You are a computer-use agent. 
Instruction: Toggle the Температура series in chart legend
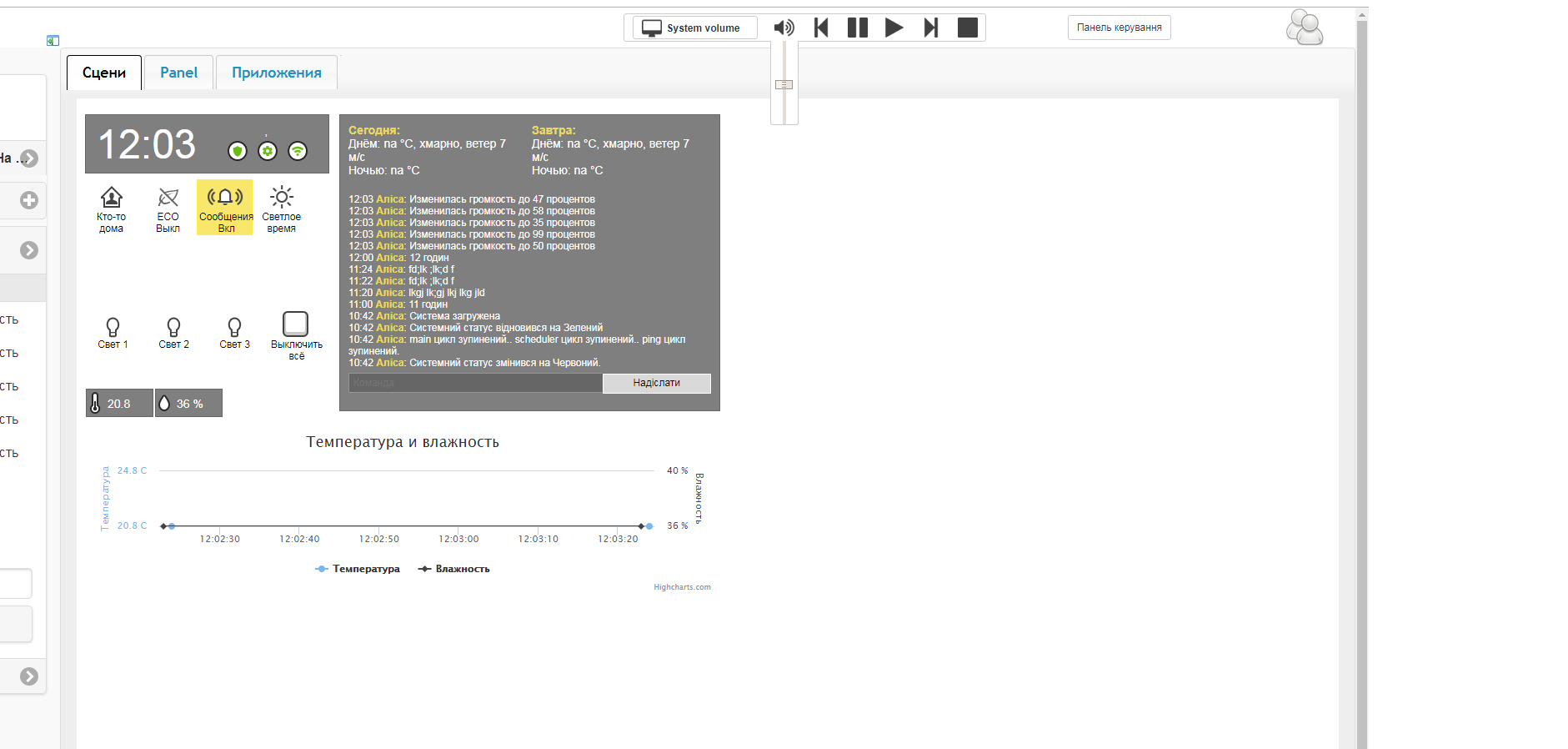tap(358, 569)
